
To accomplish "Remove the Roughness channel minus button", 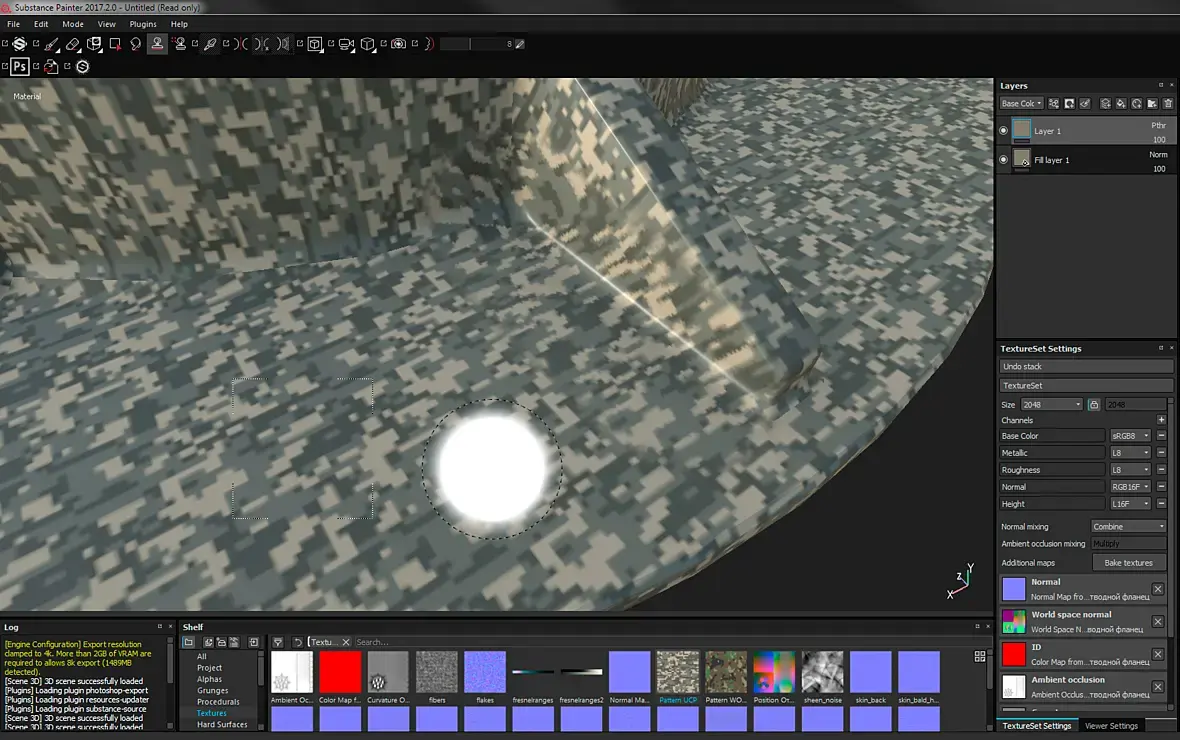I will tap(1161, 470).
